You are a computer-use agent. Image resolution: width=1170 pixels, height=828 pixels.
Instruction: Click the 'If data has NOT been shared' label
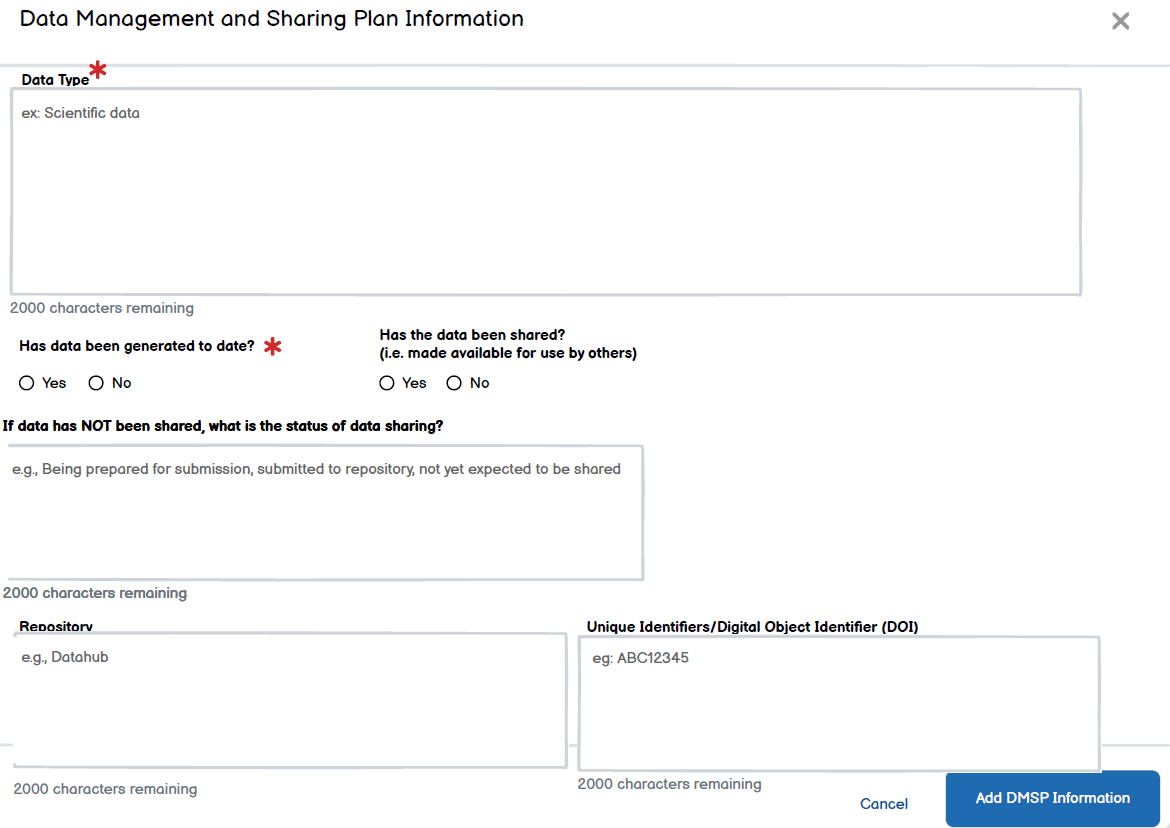point(223,426)
